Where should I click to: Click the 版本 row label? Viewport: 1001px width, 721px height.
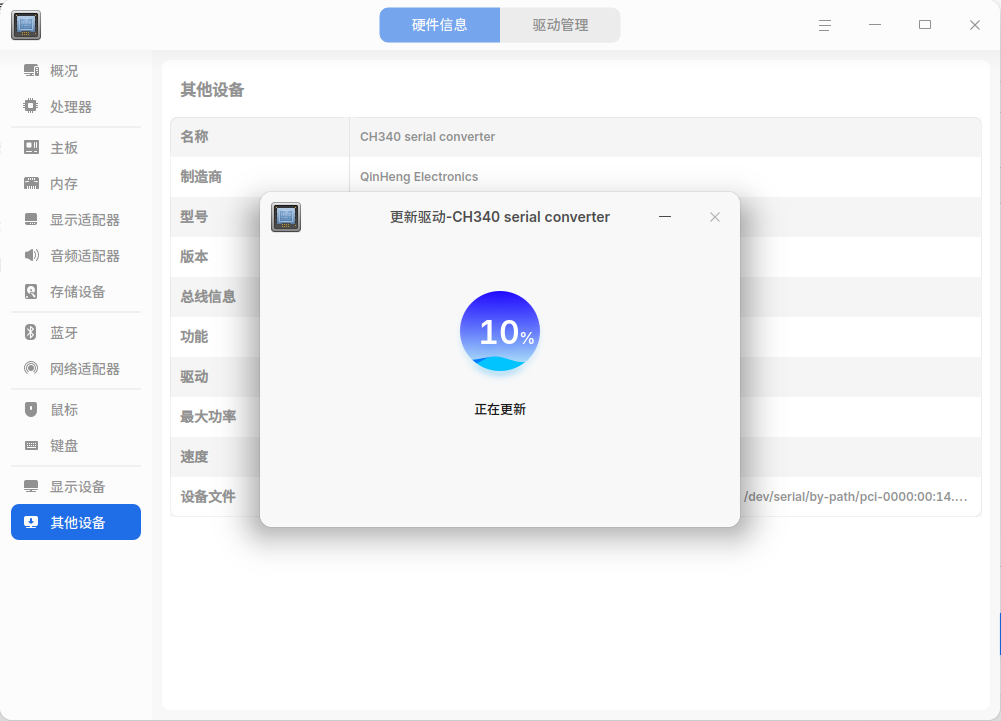194,257
